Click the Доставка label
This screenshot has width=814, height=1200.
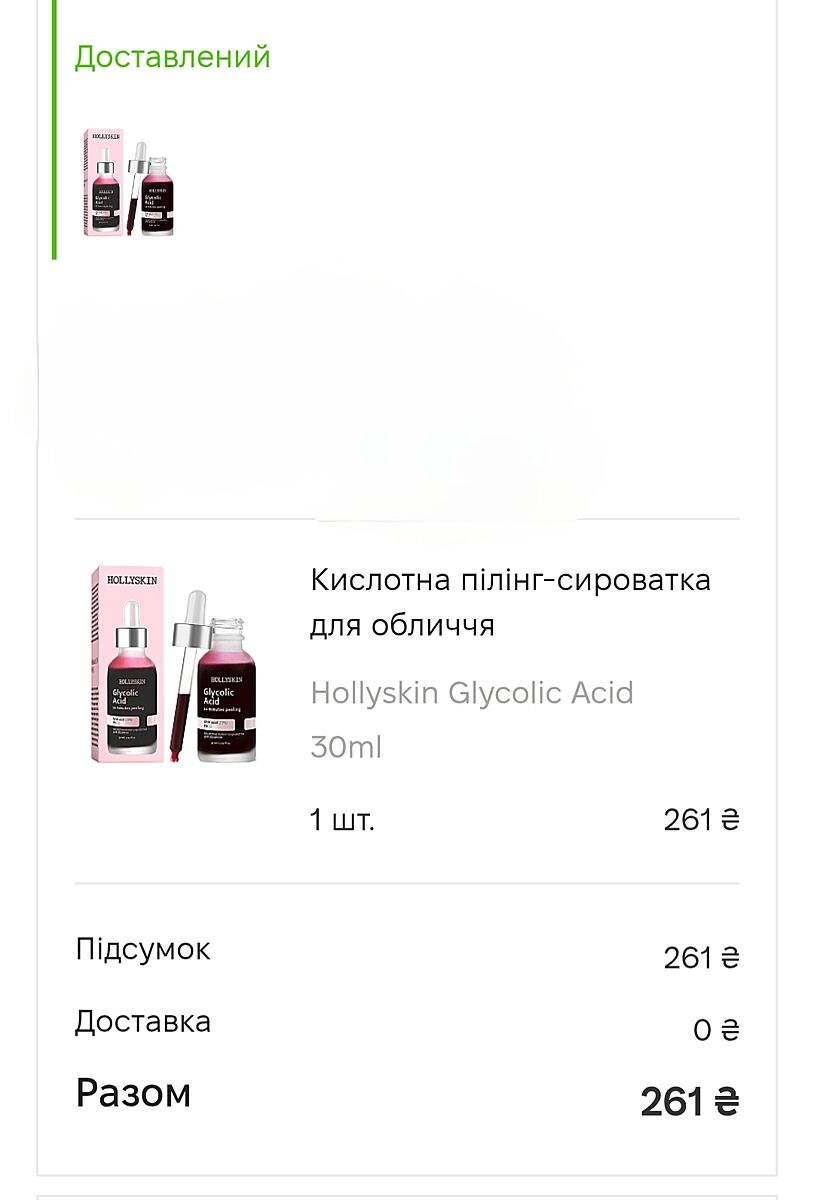(x=143, y=1022)
